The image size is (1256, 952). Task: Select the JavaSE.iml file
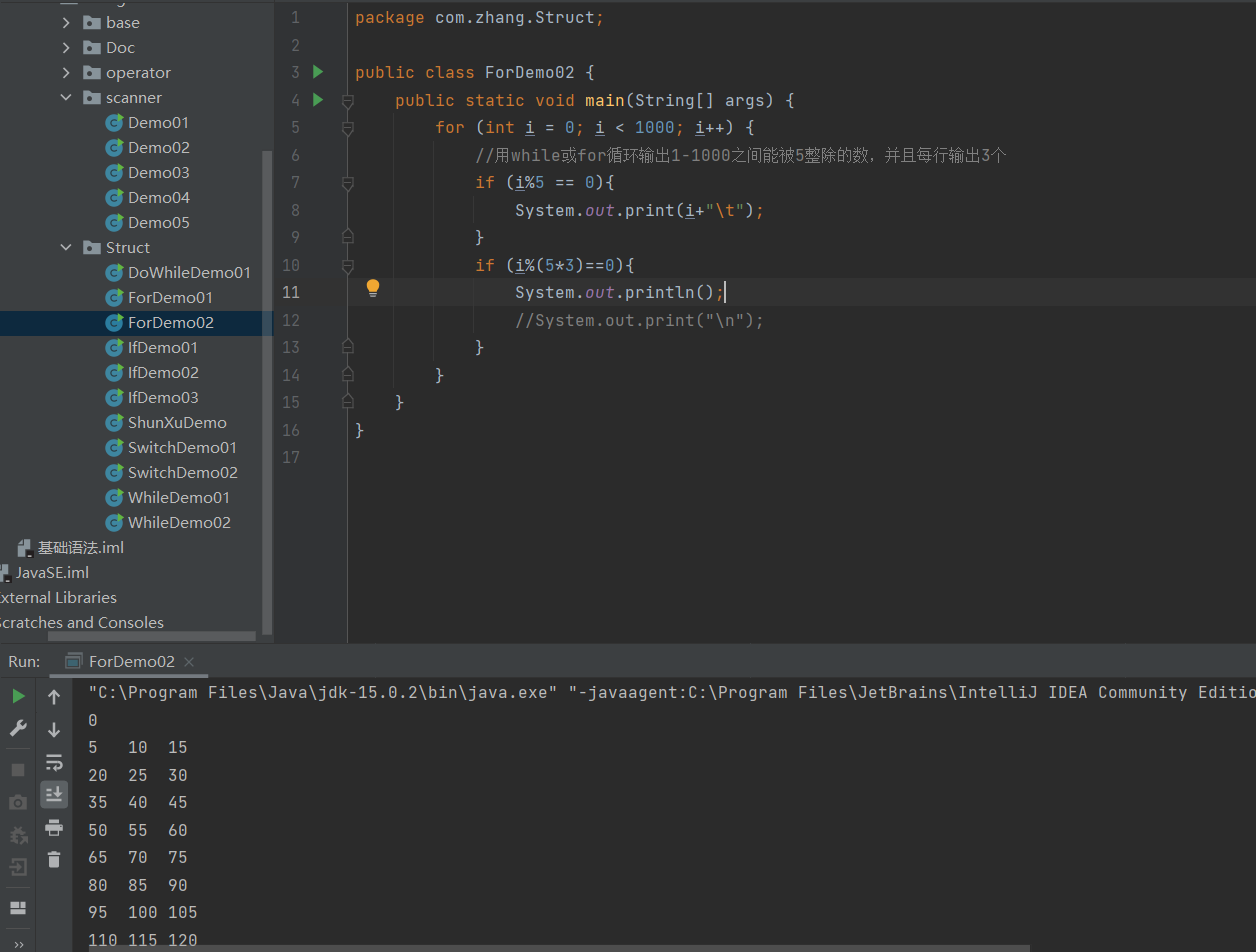click(x=45, y=572)
